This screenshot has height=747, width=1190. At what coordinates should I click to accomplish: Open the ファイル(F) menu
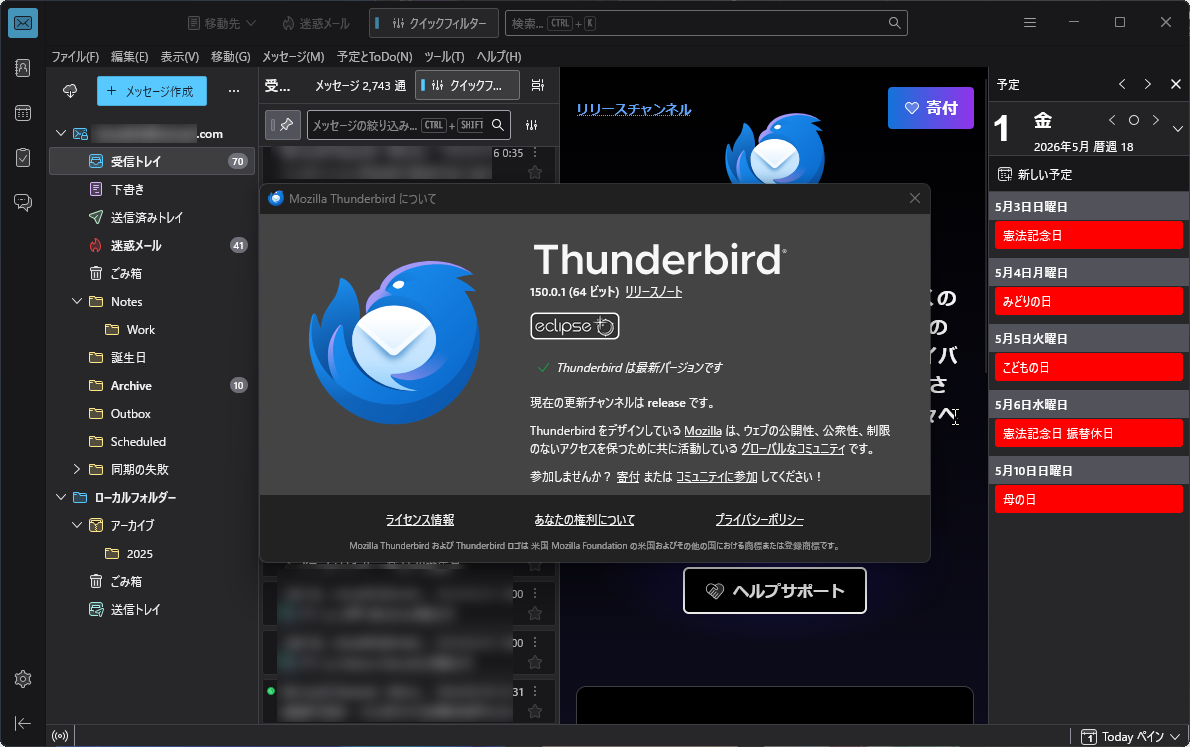tap(75, 57)
